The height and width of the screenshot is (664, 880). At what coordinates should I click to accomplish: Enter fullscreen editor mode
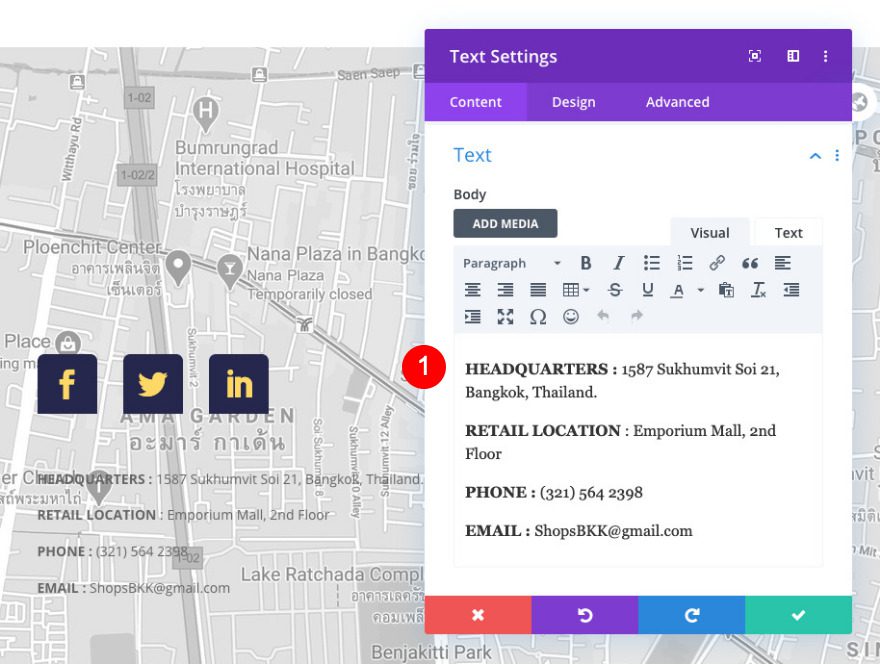505,316
